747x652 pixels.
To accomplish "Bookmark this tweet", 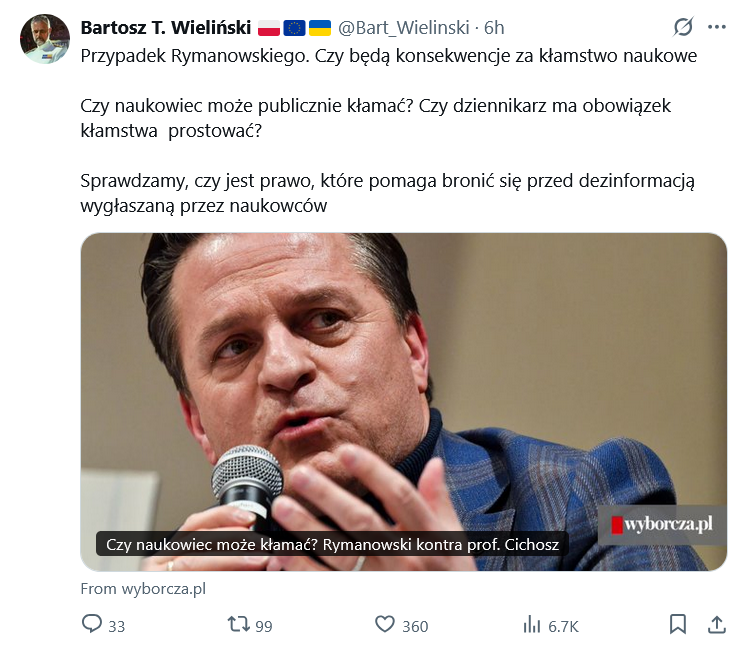I will click(678, 625).
